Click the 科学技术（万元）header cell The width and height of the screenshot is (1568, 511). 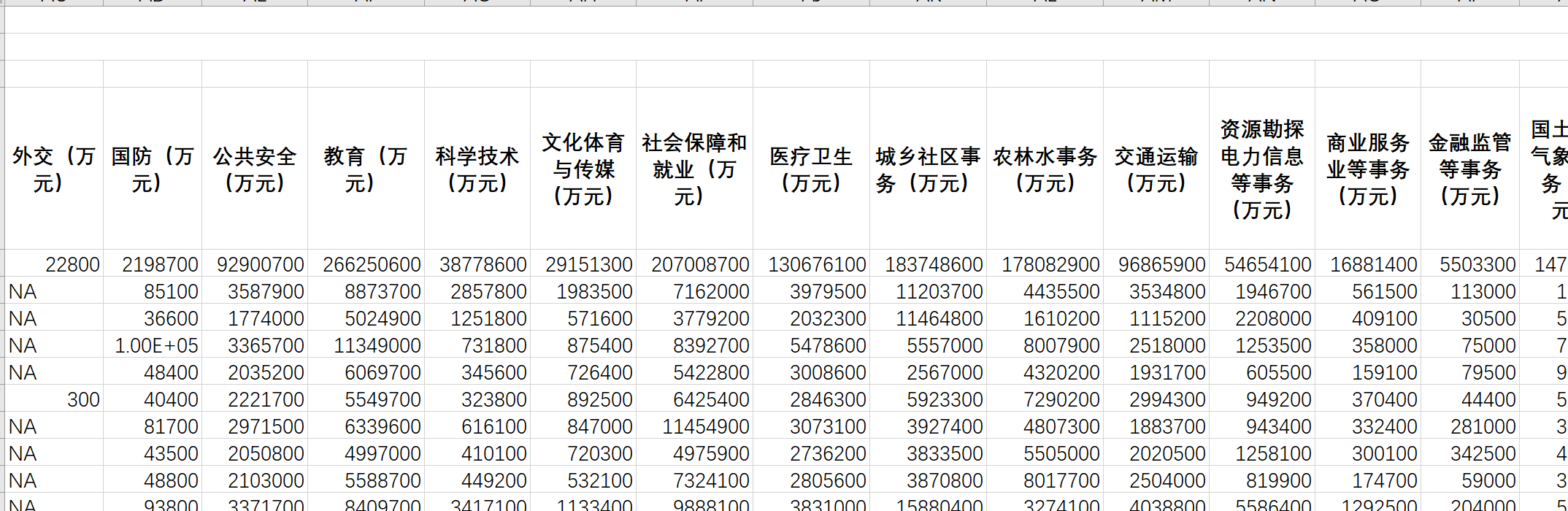click(x=477, y=169)
